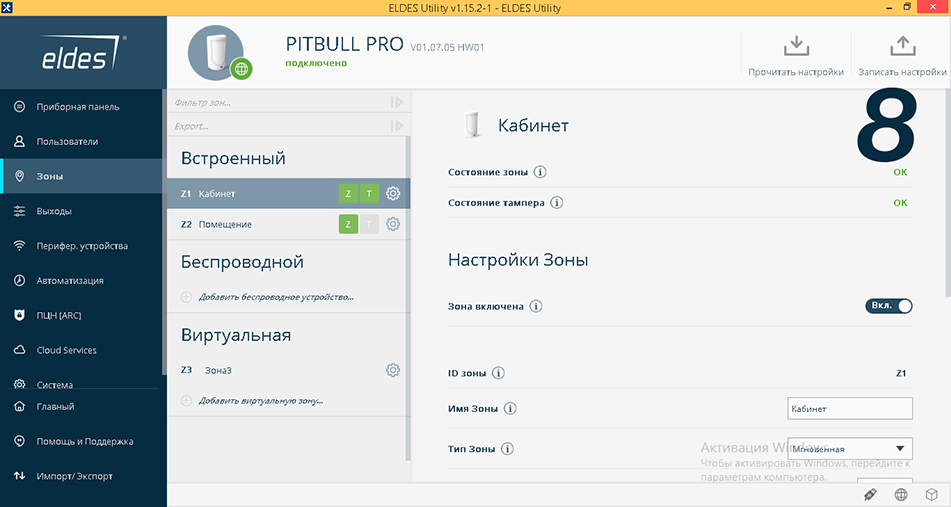Click the PITBULL PRO device image
Screen dimensions: 951x507
[x=216, y=53]
